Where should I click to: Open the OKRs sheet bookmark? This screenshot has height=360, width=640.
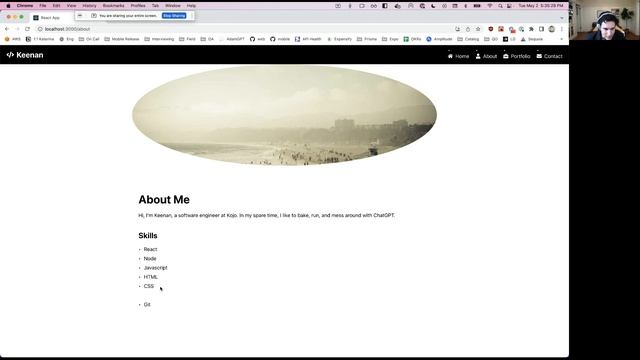point(412,39)
